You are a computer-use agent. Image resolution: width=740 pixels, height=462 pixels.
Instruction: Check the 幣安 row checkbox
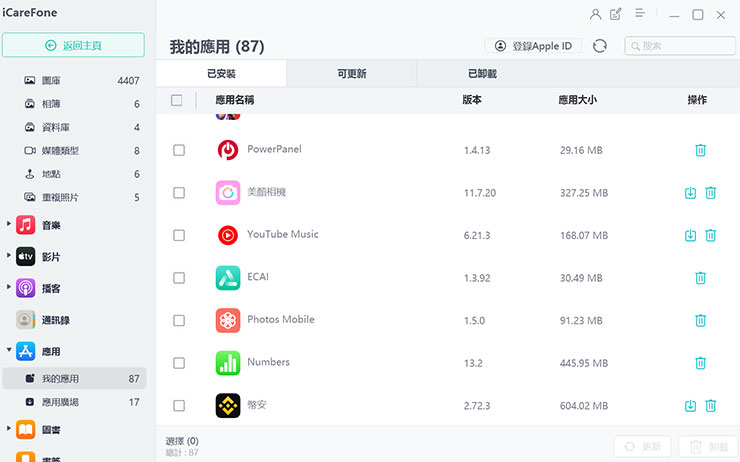tap(179, 405)
